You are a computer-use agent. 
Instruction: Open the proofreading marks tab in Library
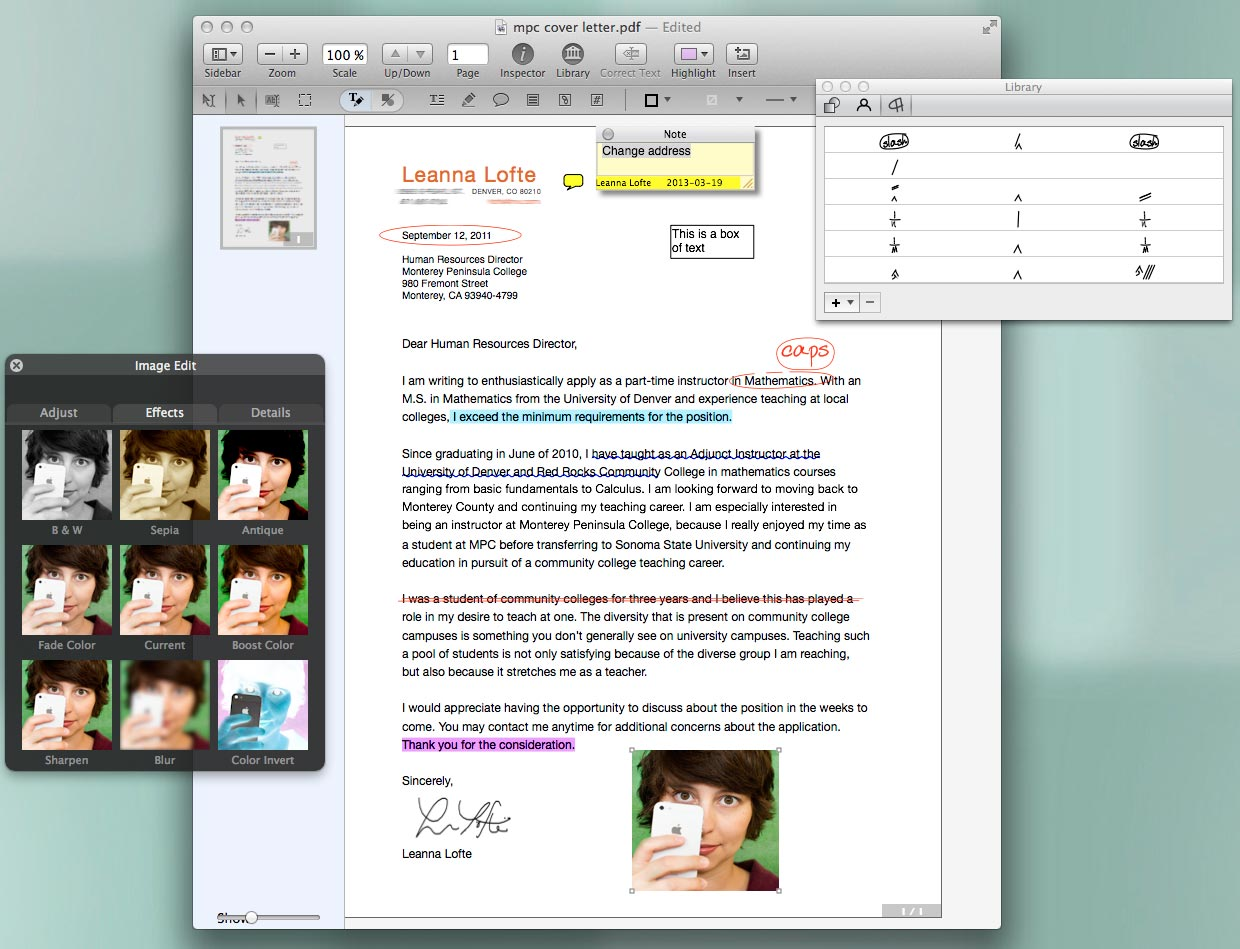coord(897,106)
